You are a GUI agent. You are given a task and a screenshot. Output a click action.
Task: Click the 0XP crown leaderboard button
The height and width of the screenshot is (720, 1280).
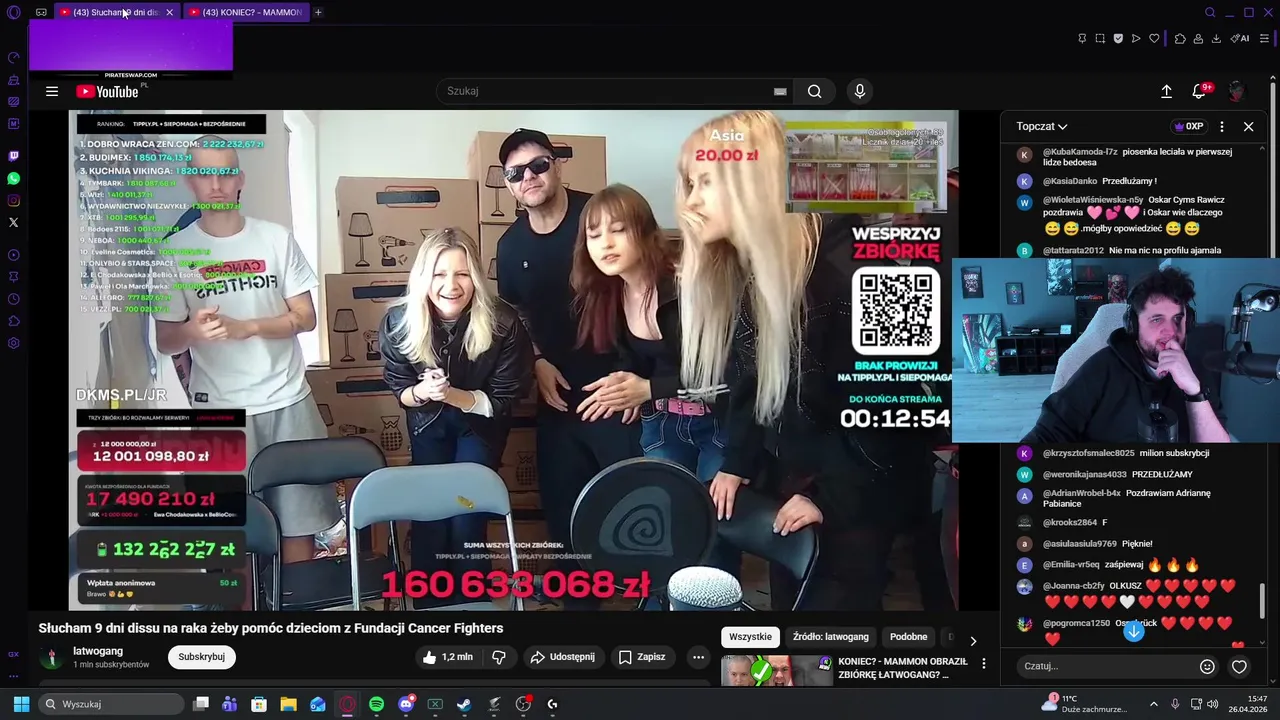tap(1189, 127)
